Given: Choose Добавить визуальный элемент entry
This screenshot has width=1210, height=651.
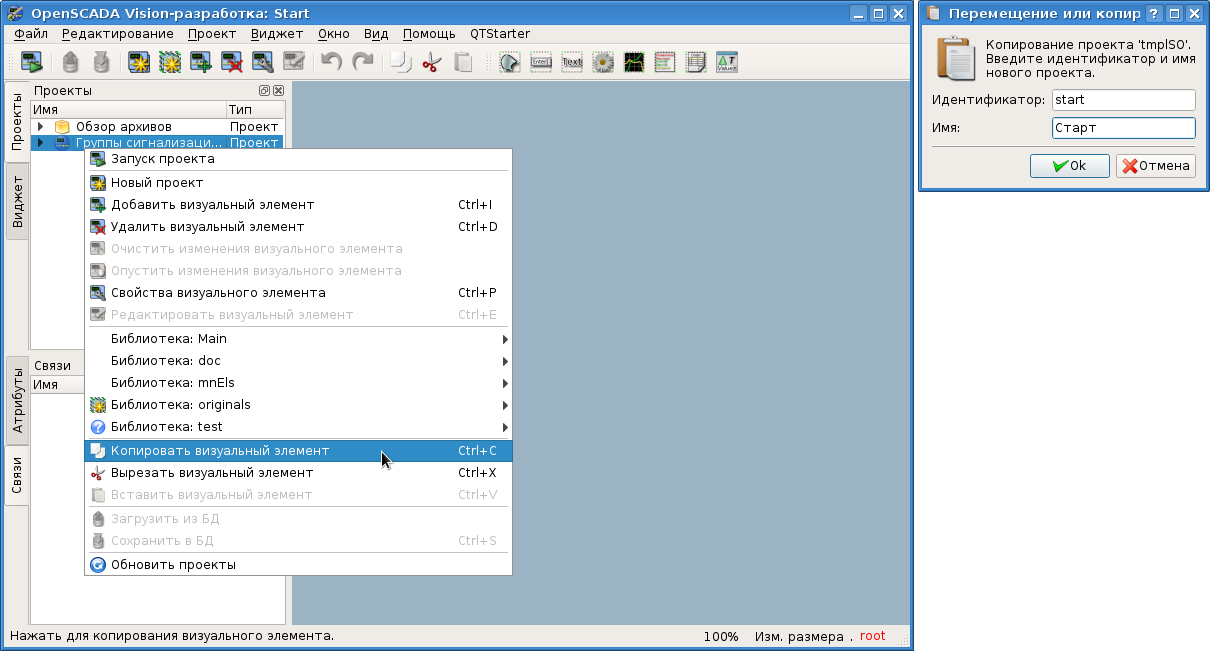Looking at the screenshot, I should click(x=298, y=204).
